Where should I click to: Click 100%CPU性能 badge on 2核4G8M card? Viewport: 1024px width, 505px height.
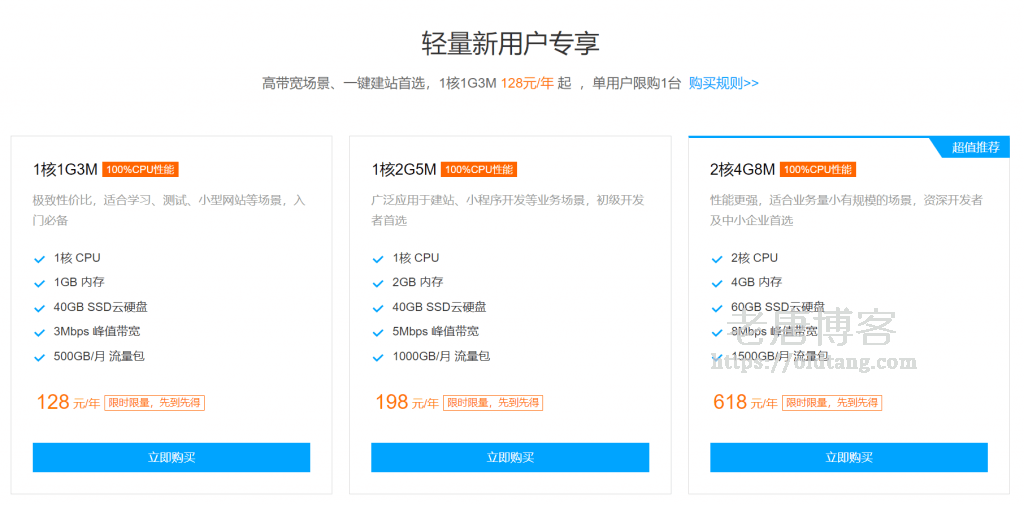pyautogui.click(x=818, y=169)
